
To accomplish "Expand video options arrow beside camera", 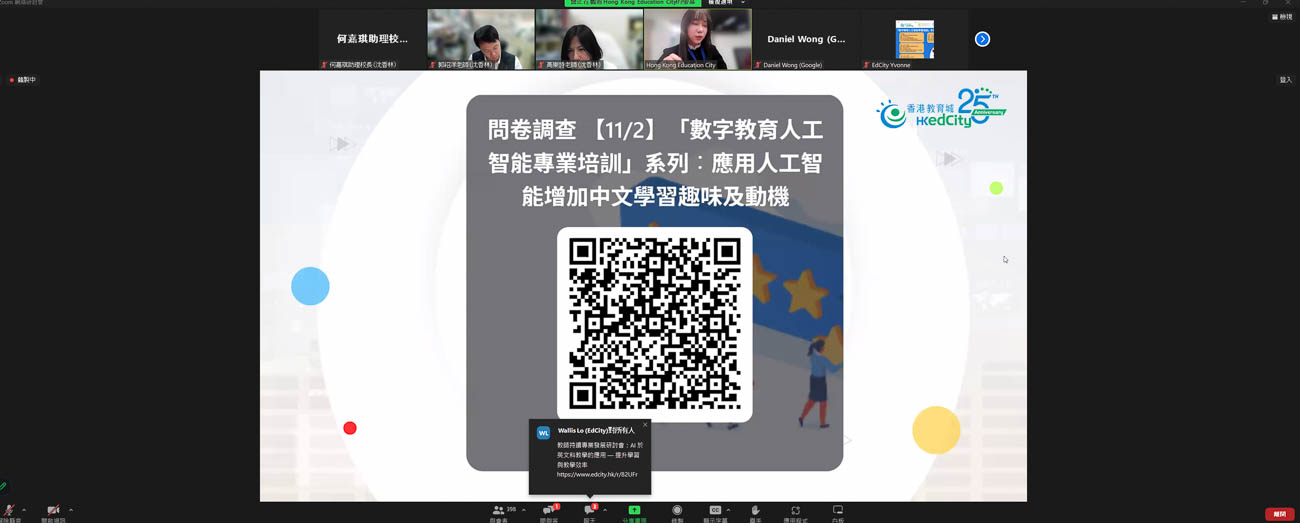I will pos(71,510).
